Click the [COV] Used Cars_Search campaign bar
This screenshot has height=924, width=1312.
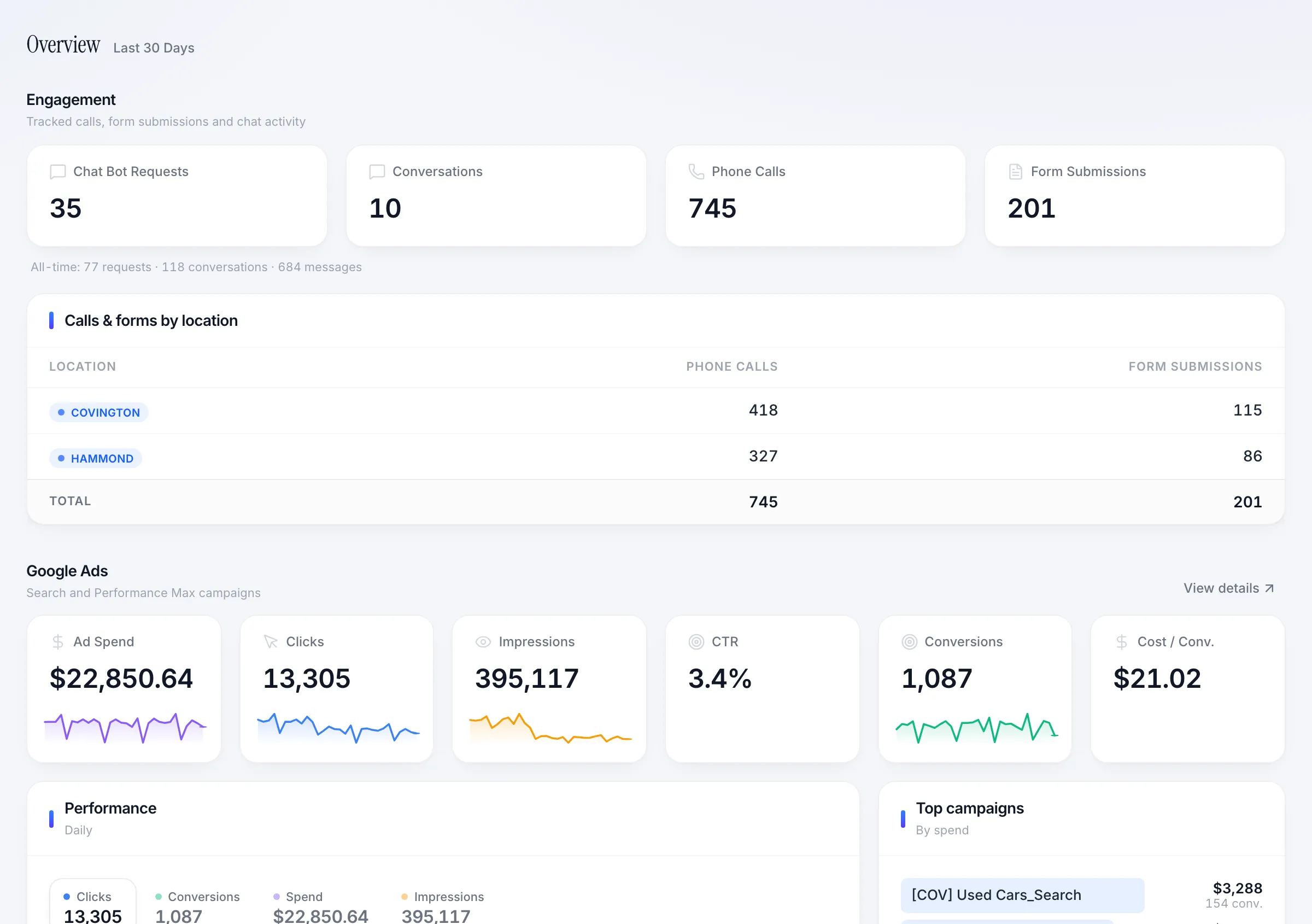pyautogui.click(x=1022, y=895)
